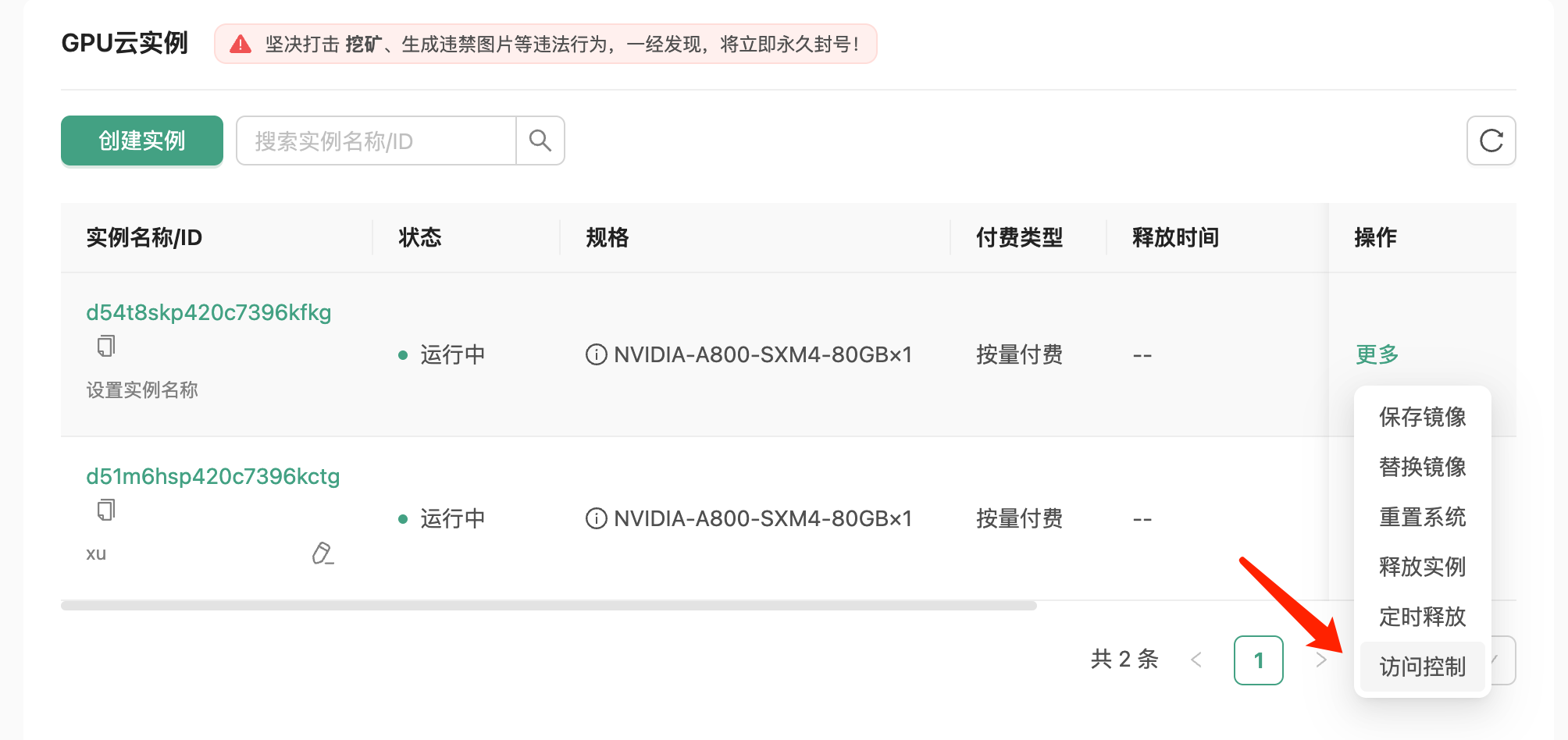Viewport: 1568px width, 740px height.
Task: Click the search magnifier icon
Action: coord(540,141)
